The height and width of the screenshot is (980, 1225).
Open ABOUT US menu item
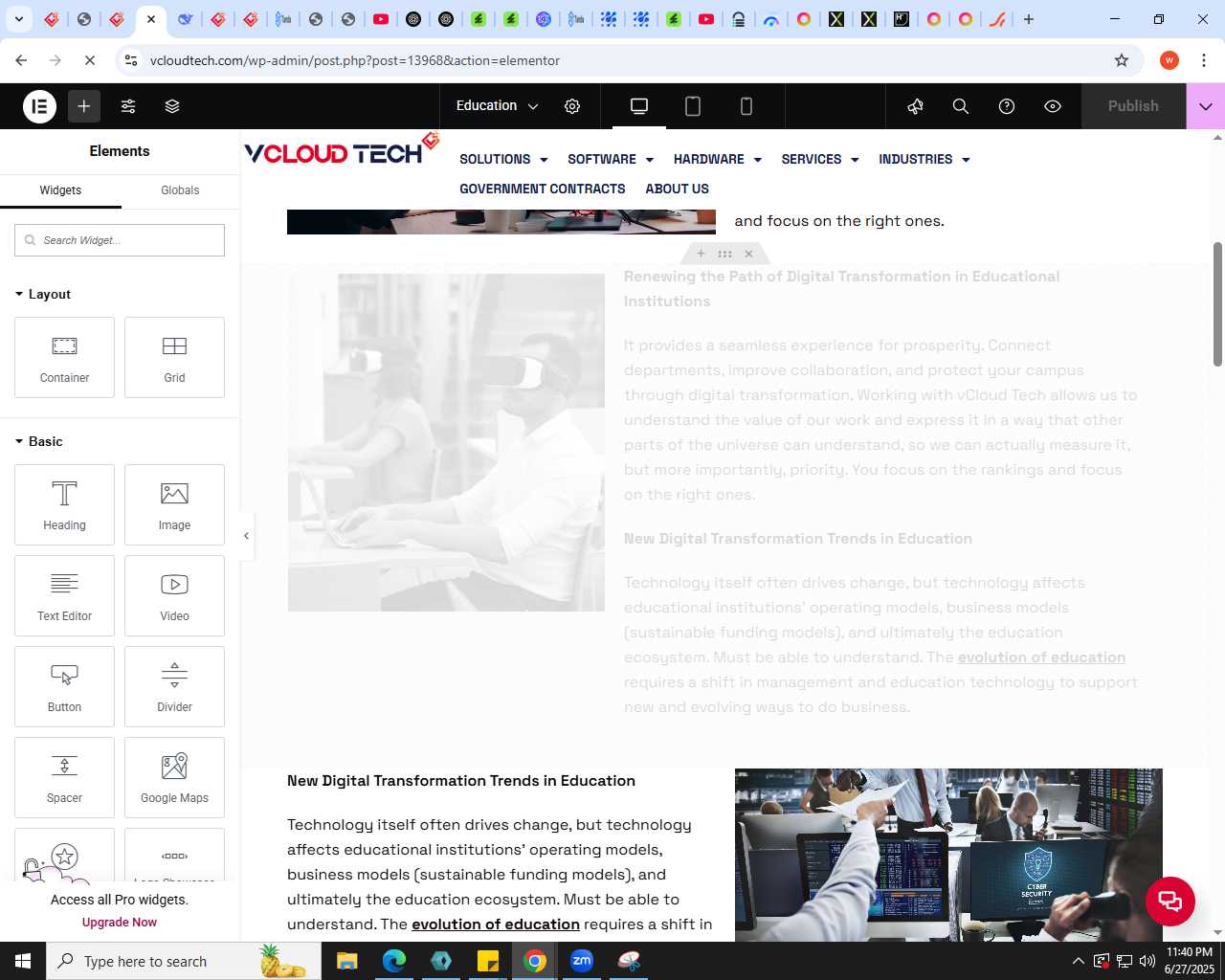tap(678, 189)
